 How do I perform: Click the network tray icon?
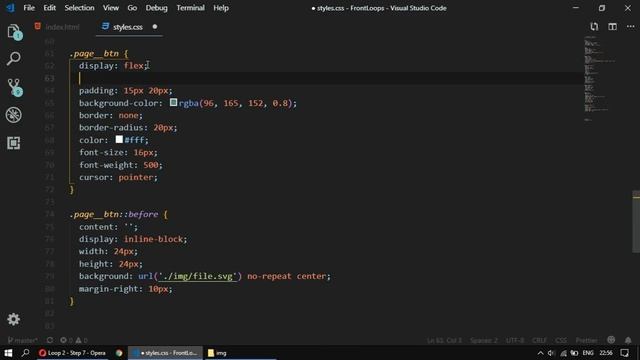[563, 353]
